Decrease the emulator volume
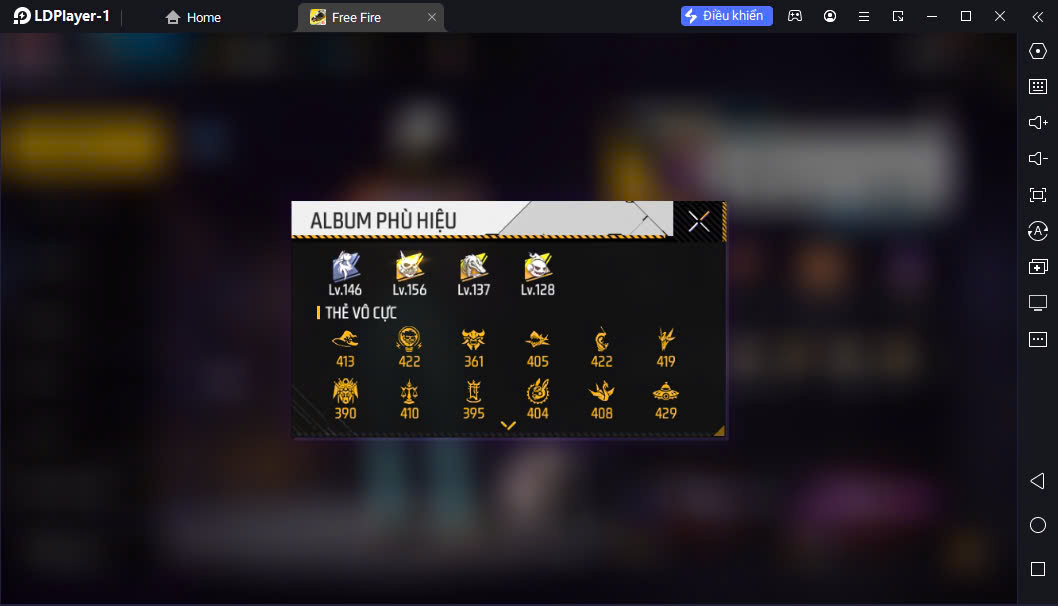1058x606 pixels. (x=1038, y=159)
